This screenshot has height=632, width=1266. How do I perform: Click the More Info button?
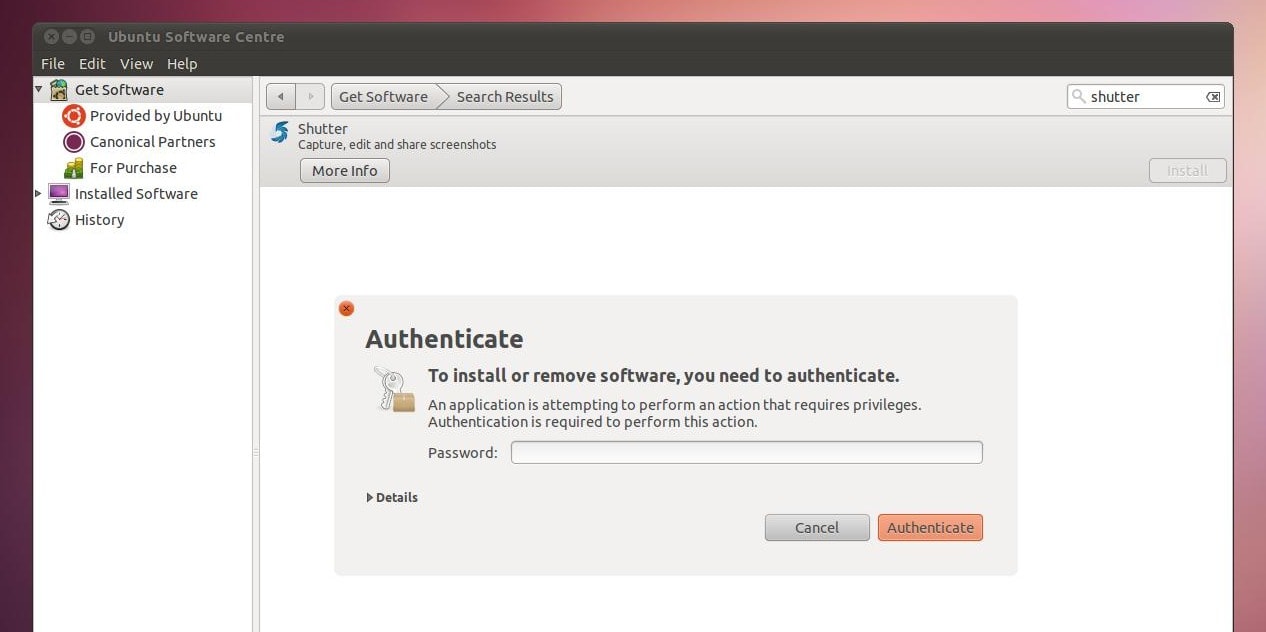pyautogui.click(x=345, y=171)
